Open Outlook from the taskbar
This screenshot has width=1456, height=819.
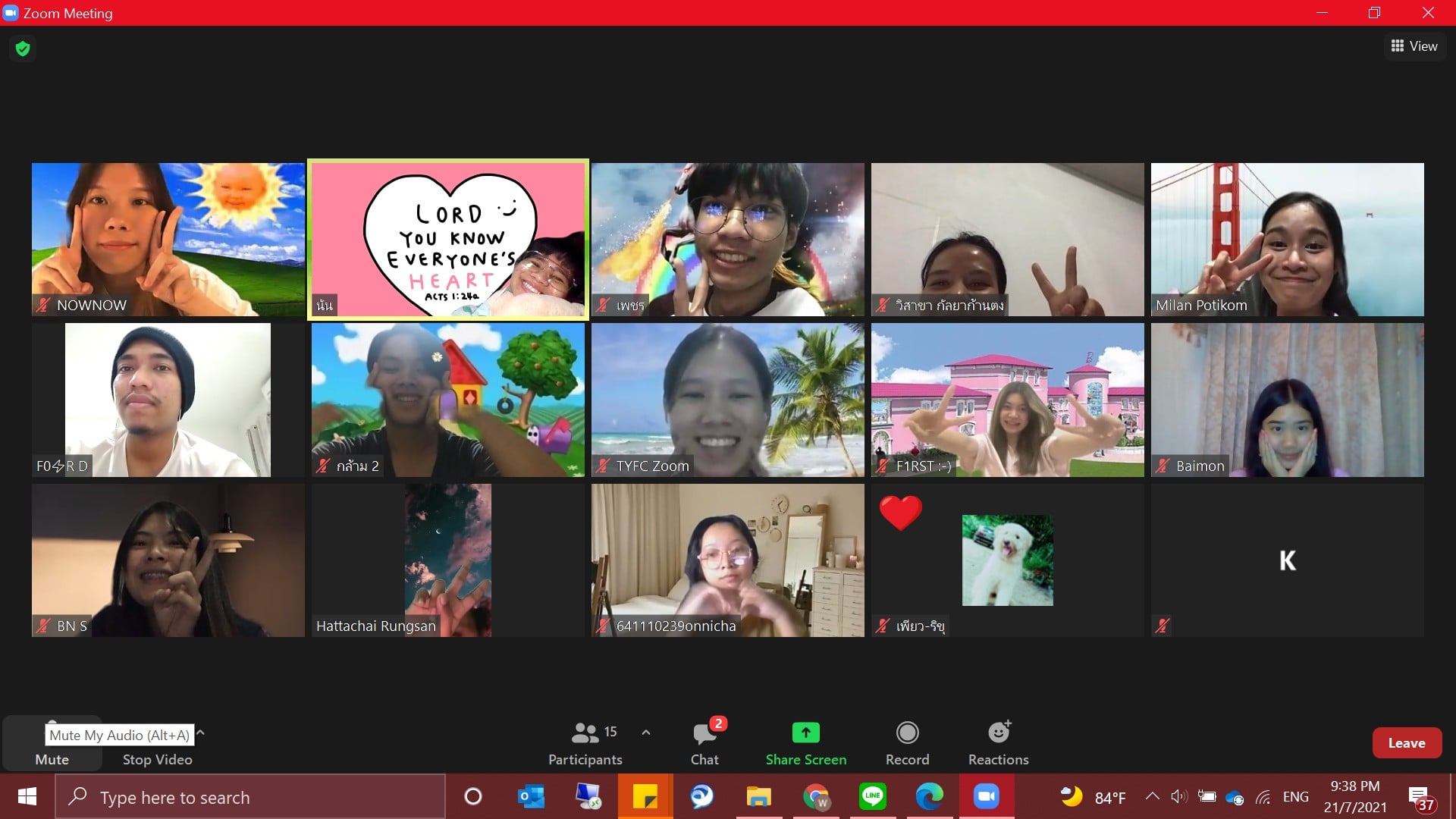(531, 796)
